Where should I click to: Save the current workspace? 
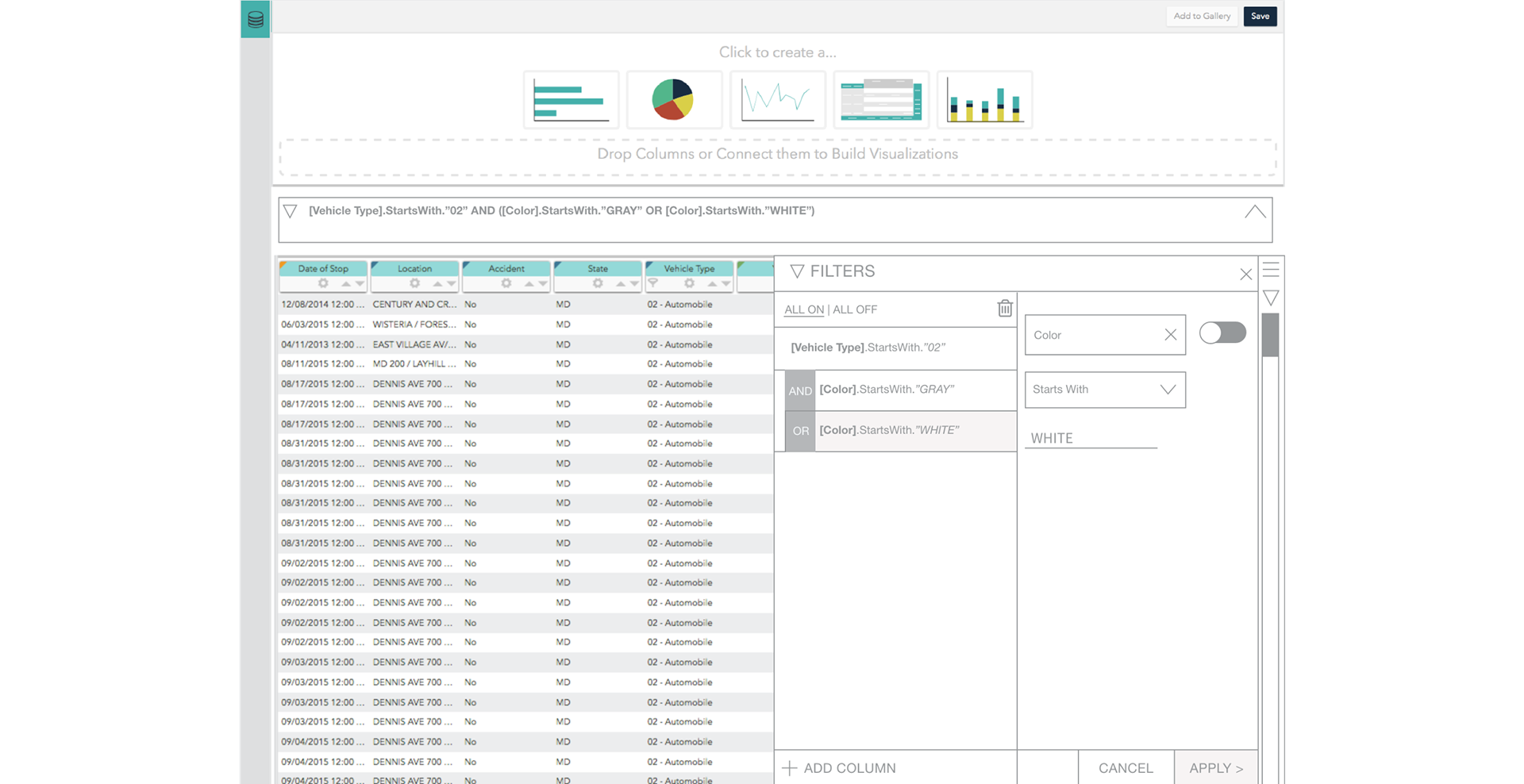(x=1260, y=16)
